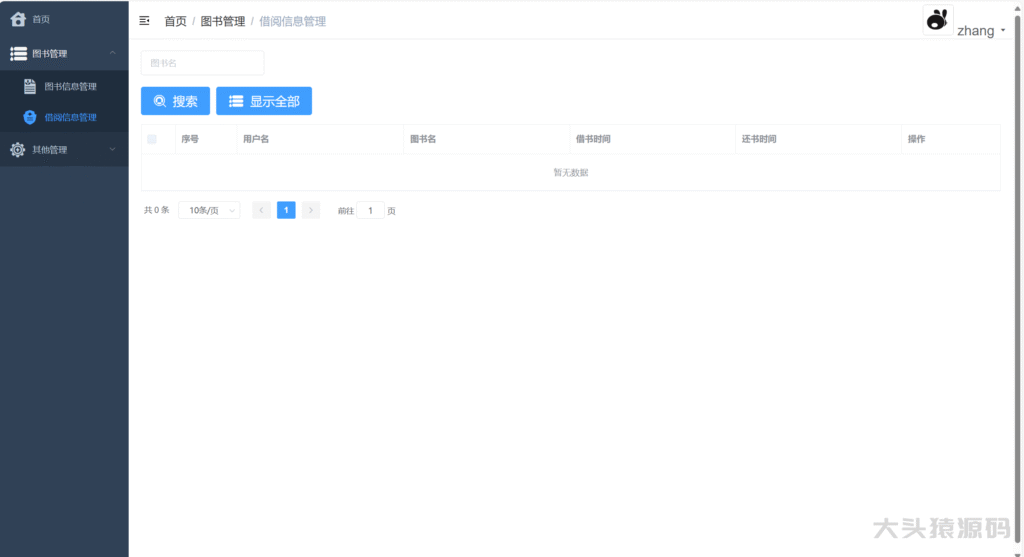Image resolution: width=1024 pixels, height=557 pixels.
Task: Expand the 其他管理 menu
Action: 64,150
